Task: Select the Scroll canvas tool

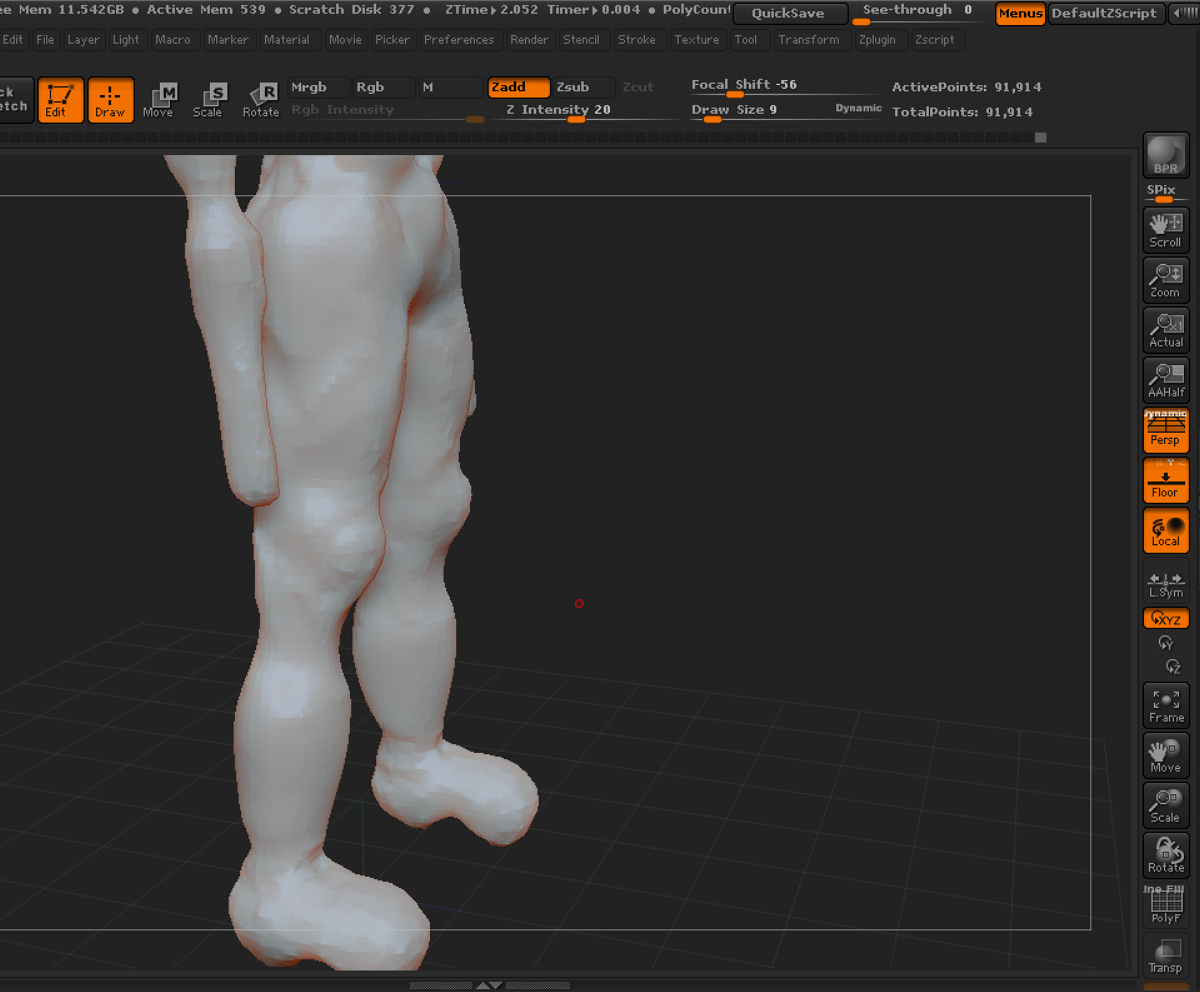Action: click(1165, 230)
